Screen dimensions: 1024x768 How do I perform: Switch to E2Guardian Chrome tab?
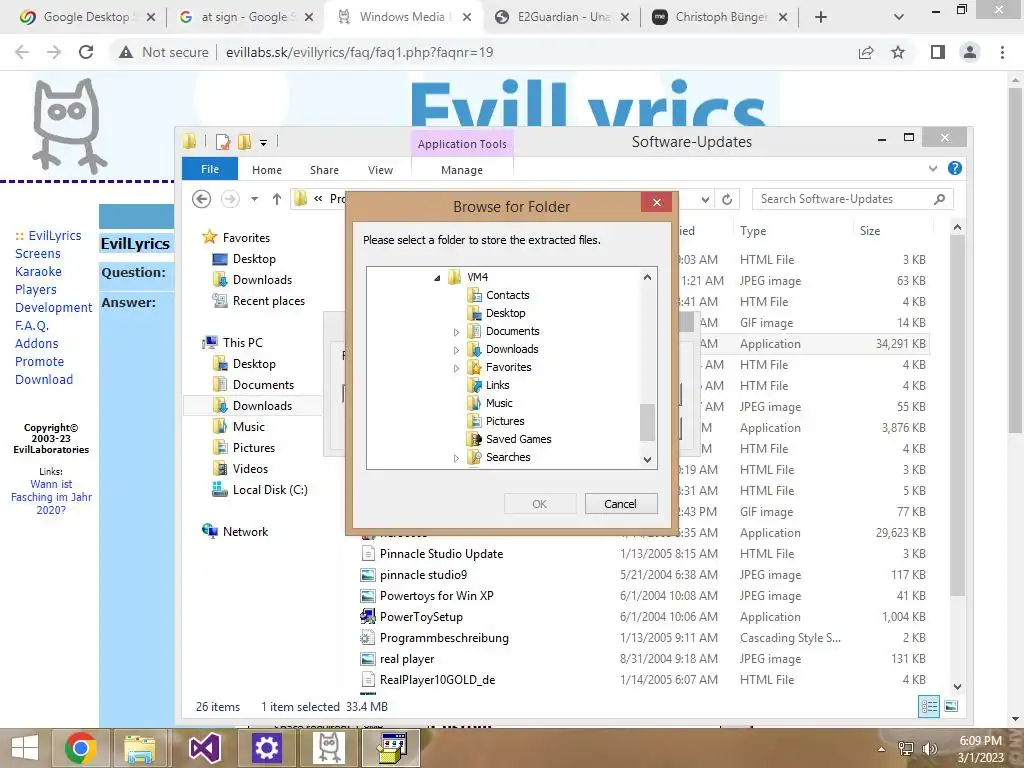coord(563,17)
